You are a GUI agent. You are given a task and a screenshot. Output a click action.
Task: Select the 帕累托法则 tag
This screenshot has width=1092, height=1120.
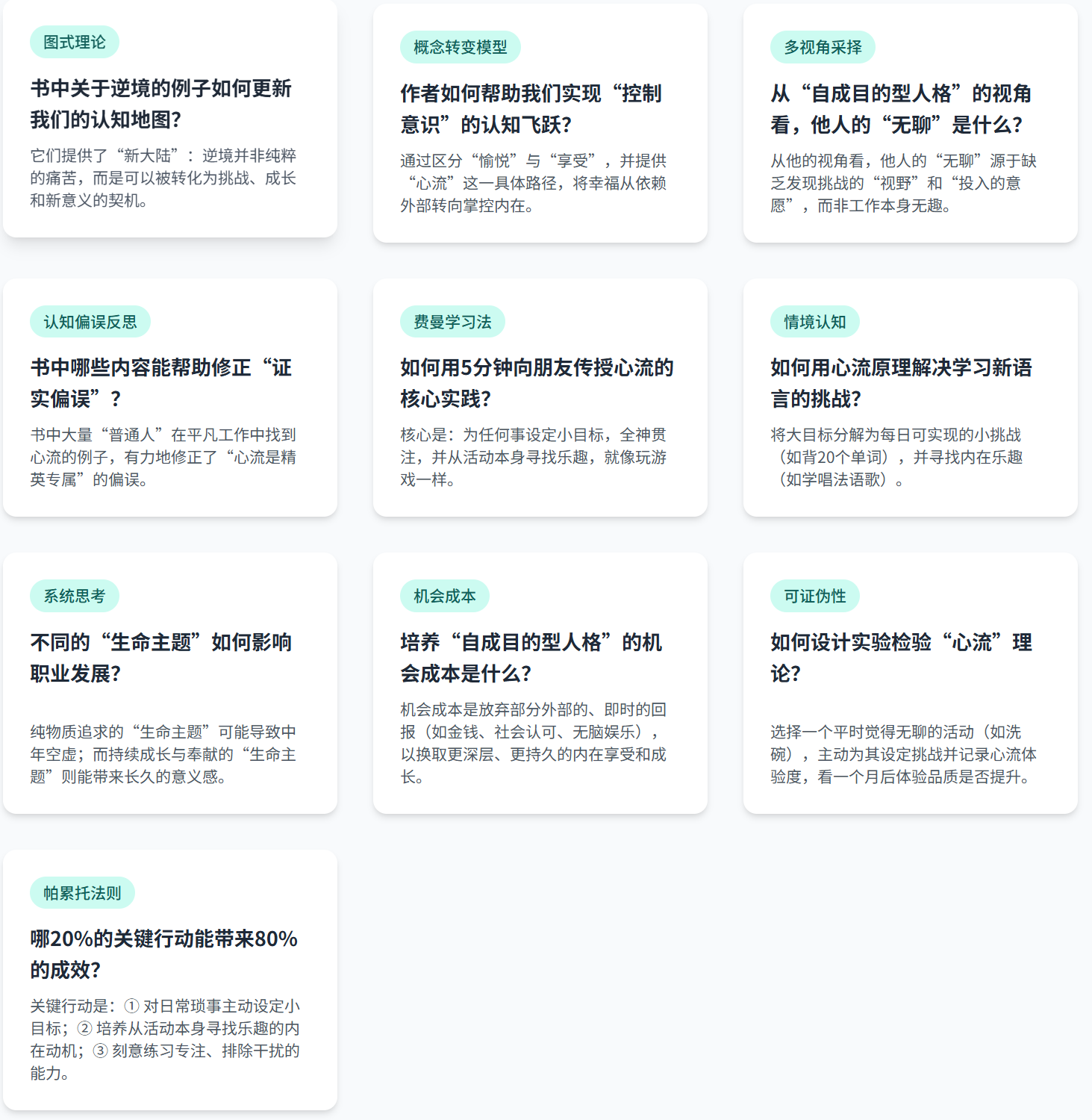[x=82, y=893]
